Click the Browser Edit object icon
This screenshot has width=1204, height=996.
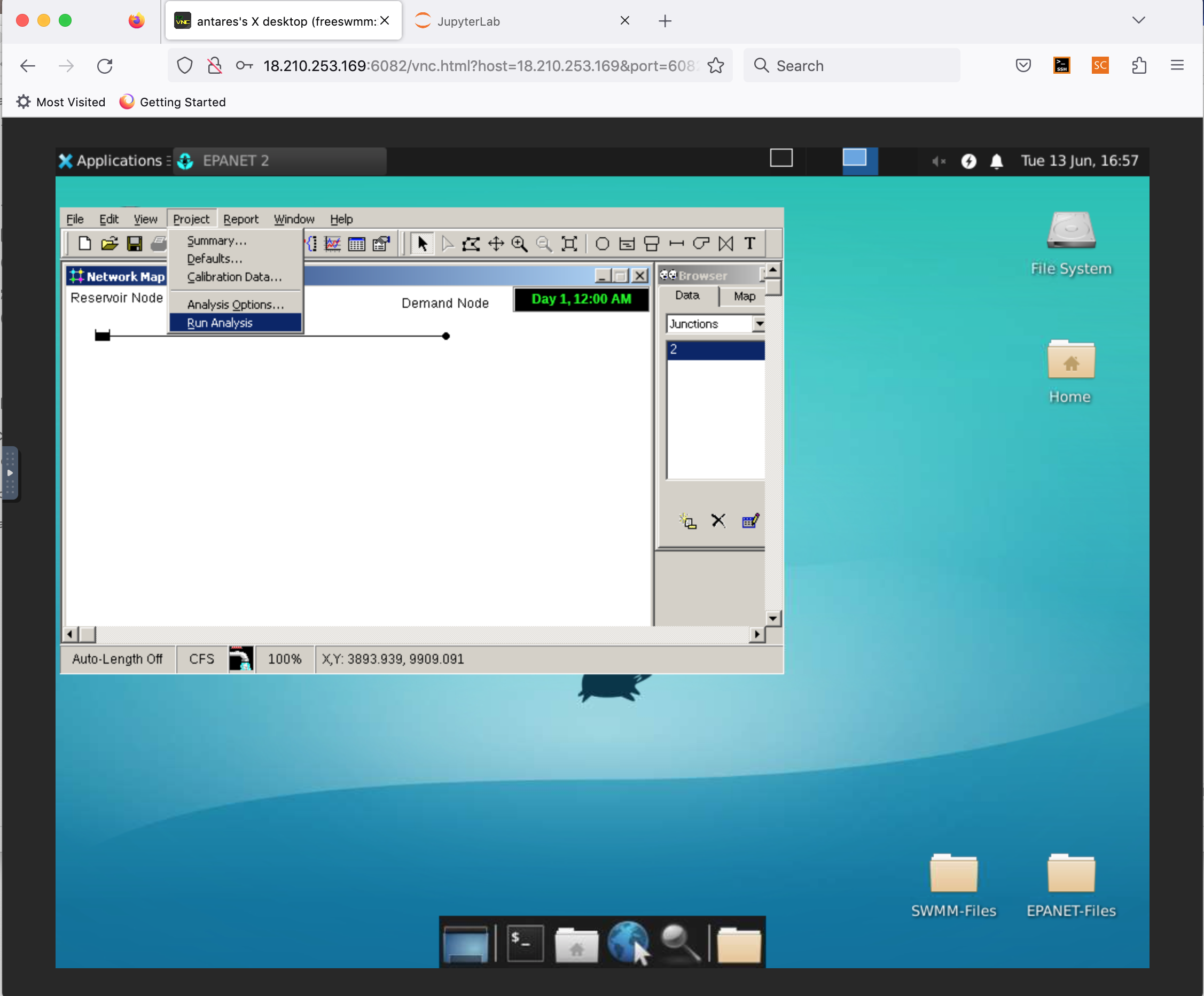[750, 520]
